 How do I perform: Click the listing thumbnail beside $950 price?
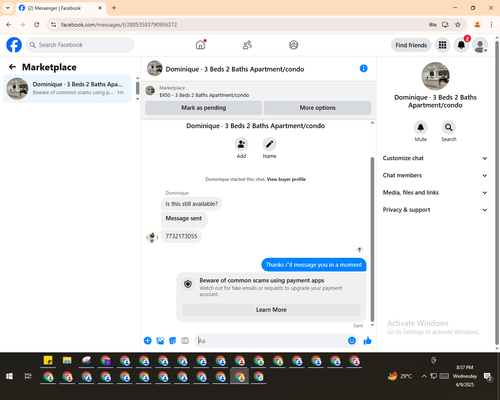pyautogui.click(x=150, y=91)
